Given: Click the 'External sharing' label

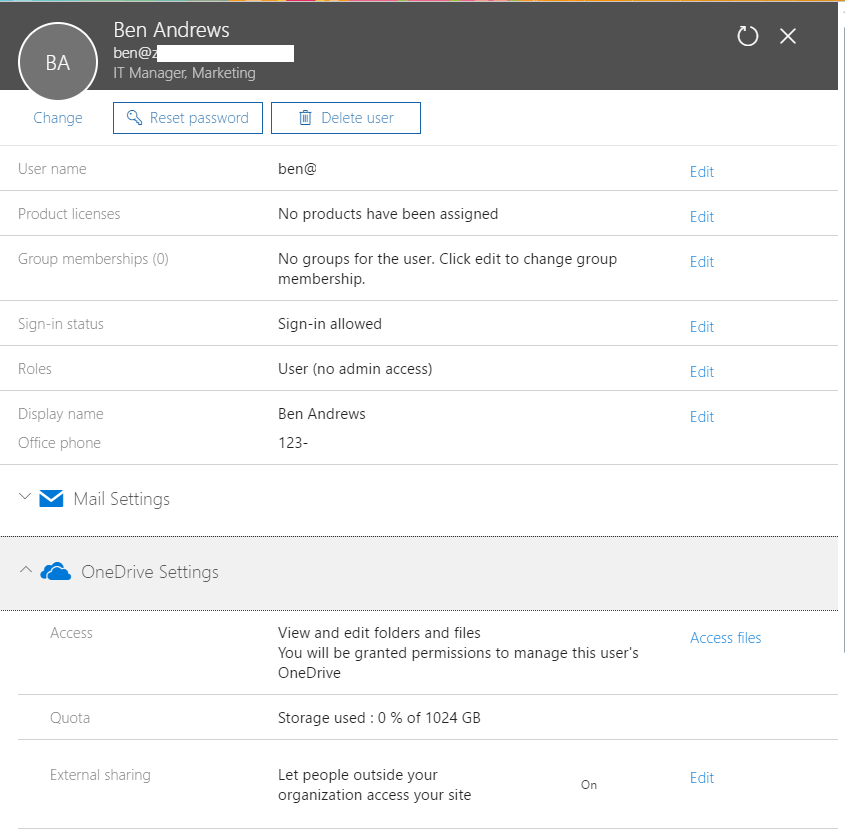Looking at the screenshot, I should [100, 775].
